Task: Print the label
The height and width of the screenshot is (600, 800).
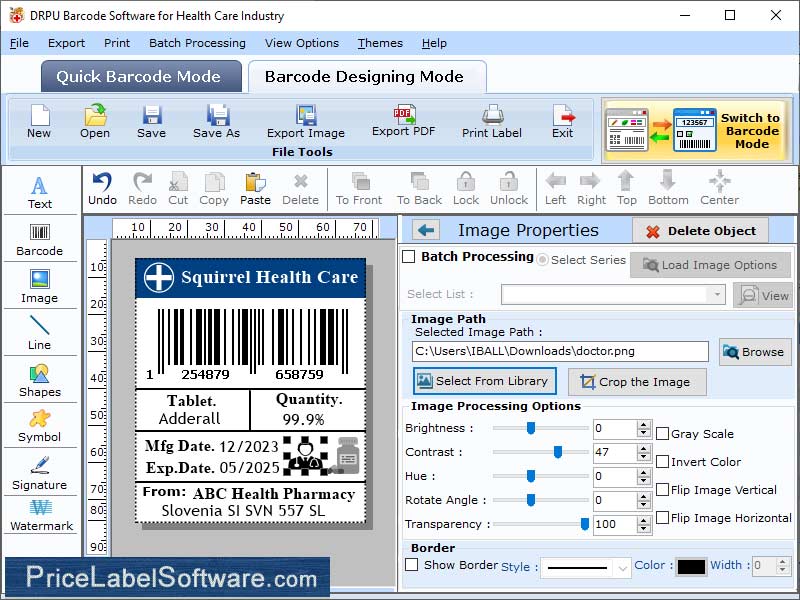Action: [492, 121]
